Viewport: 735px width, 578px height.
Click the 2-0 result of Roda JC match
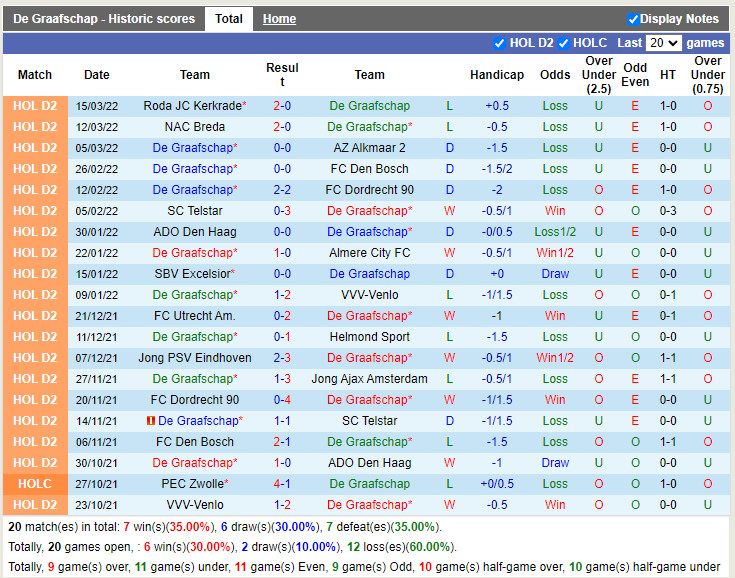click(282, 106)
